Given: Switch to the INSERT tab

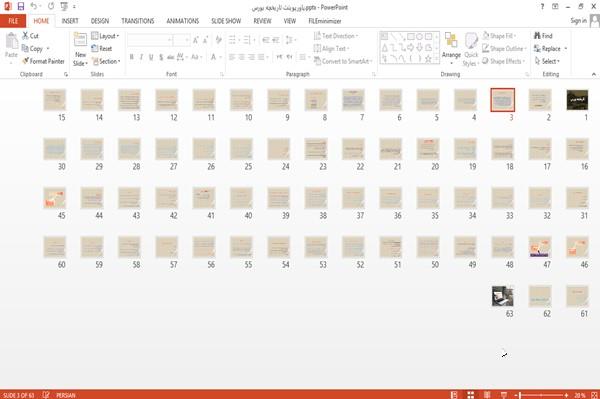Looking at the screenshot, I should coord(70,21).
